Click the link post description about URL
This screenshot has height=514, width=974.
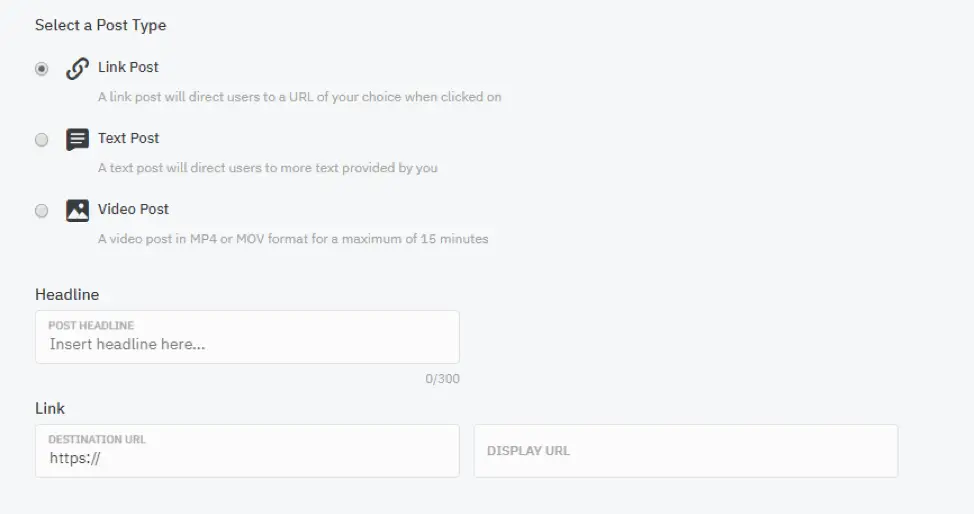coord(299,97)
